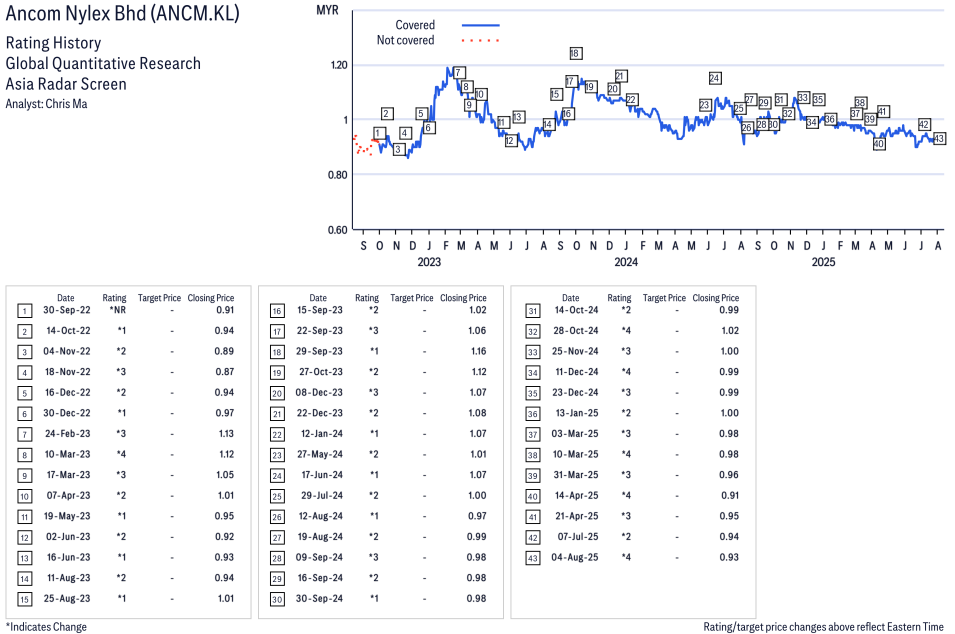Image resolution: width=955 pixels, height=634 pixels.
Task: Click the date cell '04-Aug-25'
Action: click(575, 557)
